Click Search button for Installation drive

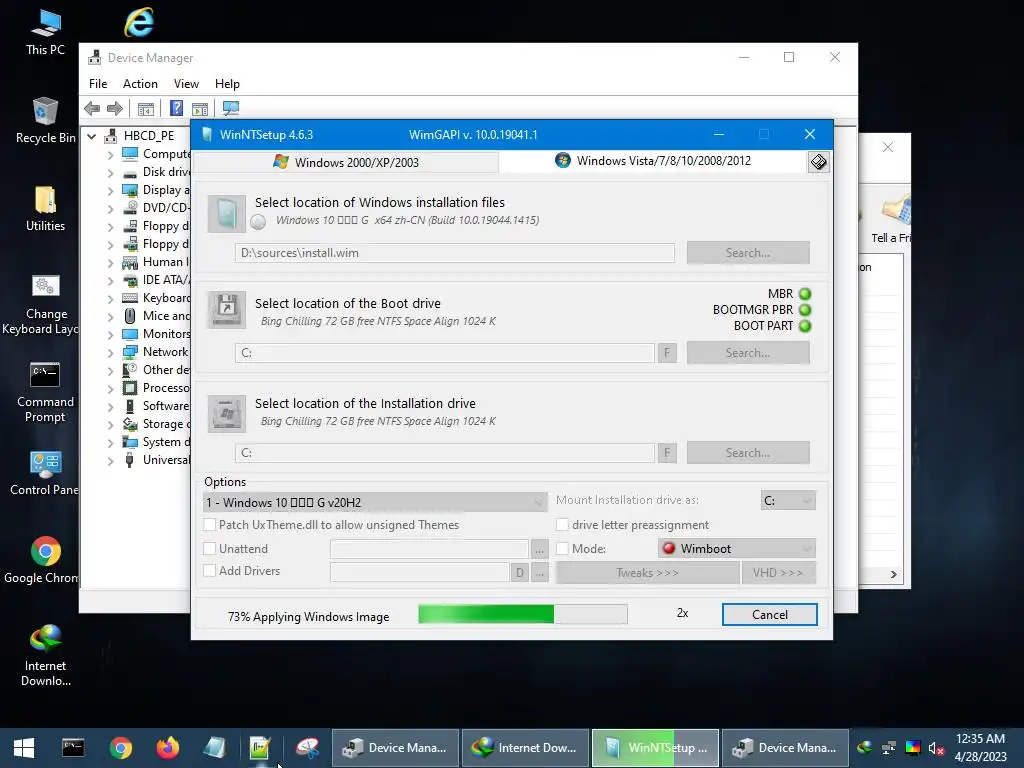coord(748,453)
